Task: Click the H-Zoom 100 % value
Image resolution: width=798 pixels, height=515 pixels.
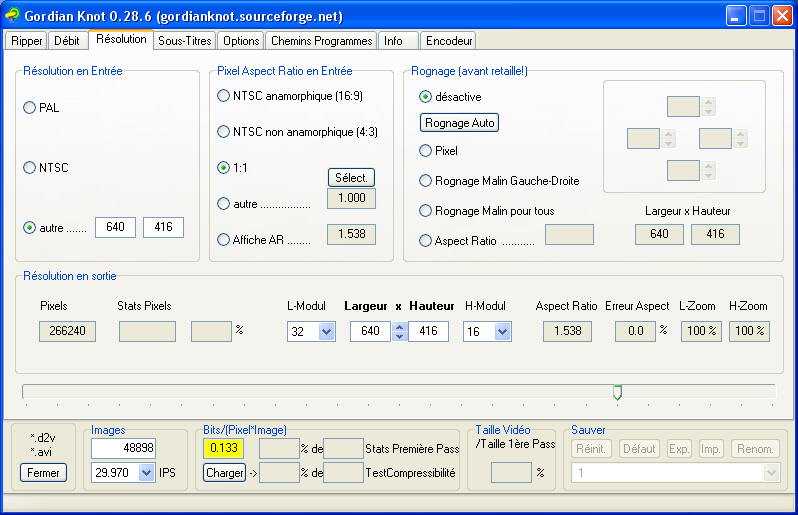Action: 749,331
